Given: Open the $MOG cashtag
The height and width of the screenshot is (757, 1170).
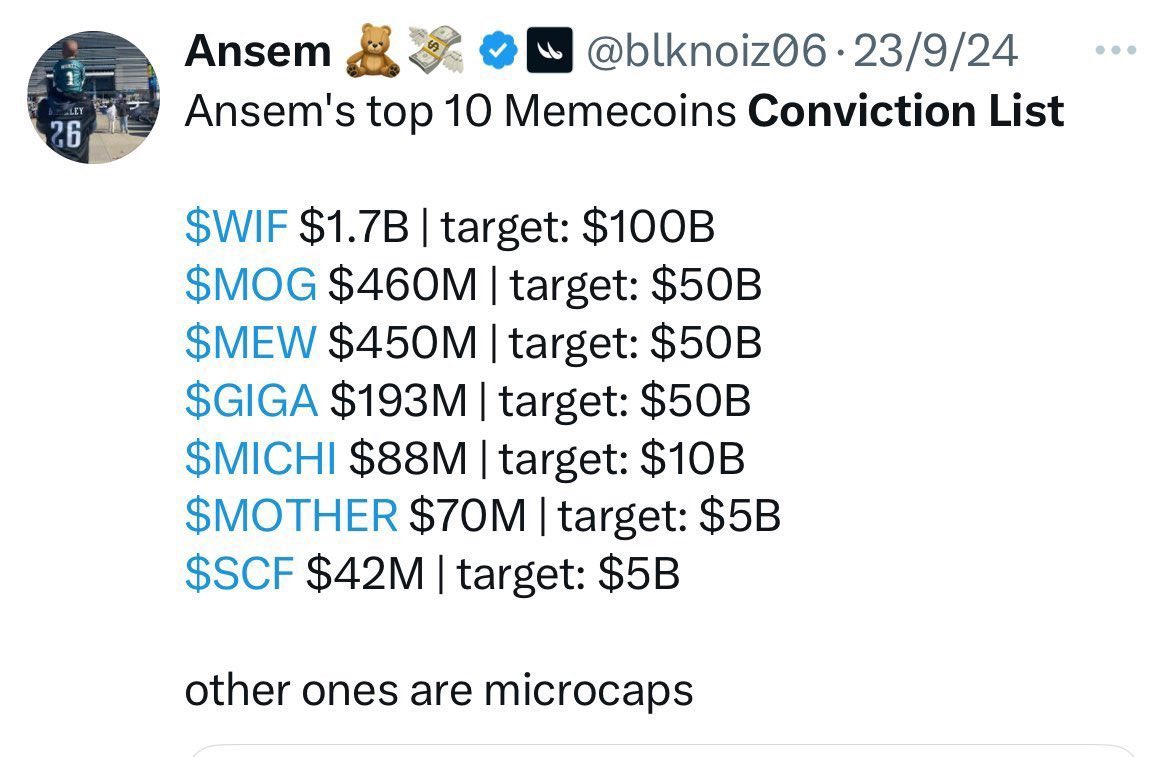Looking at the screenshot, I should 250,286.
